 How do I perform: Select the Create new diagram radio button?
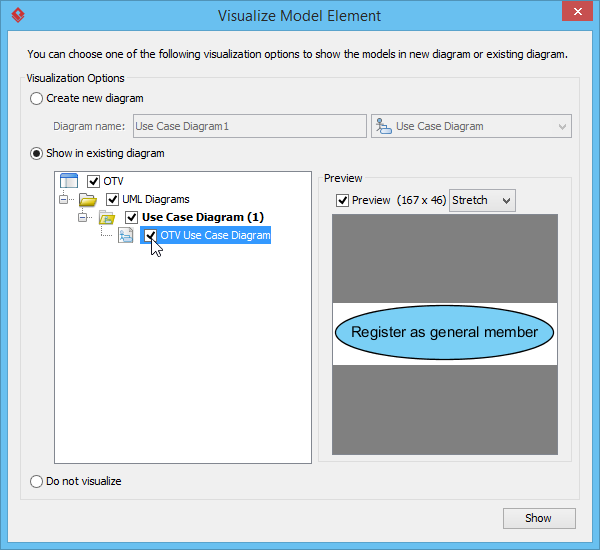click(x=36, y=99)
